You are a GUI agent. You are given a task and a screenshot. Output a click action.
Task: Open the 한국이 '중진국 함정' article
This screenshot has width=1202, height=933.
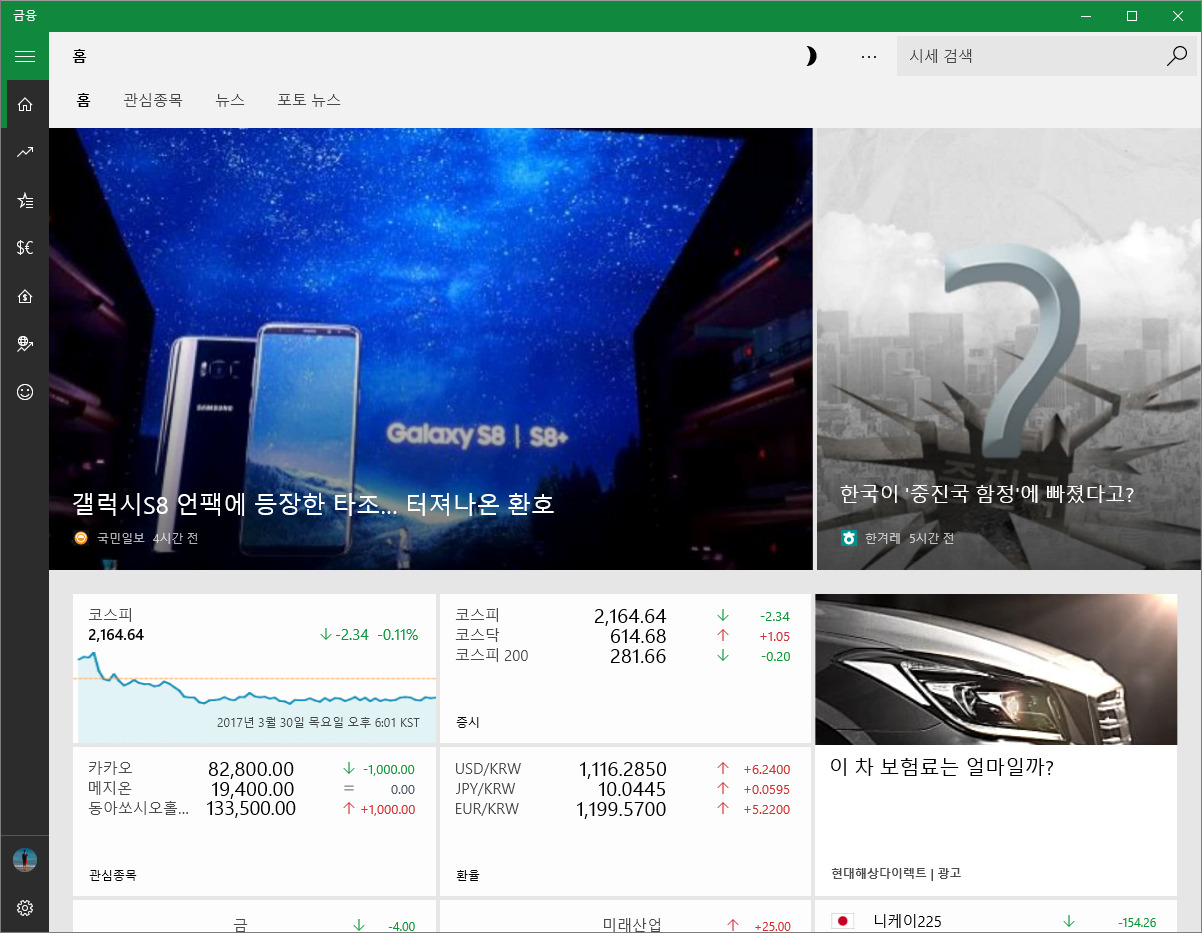point(1009,349)
